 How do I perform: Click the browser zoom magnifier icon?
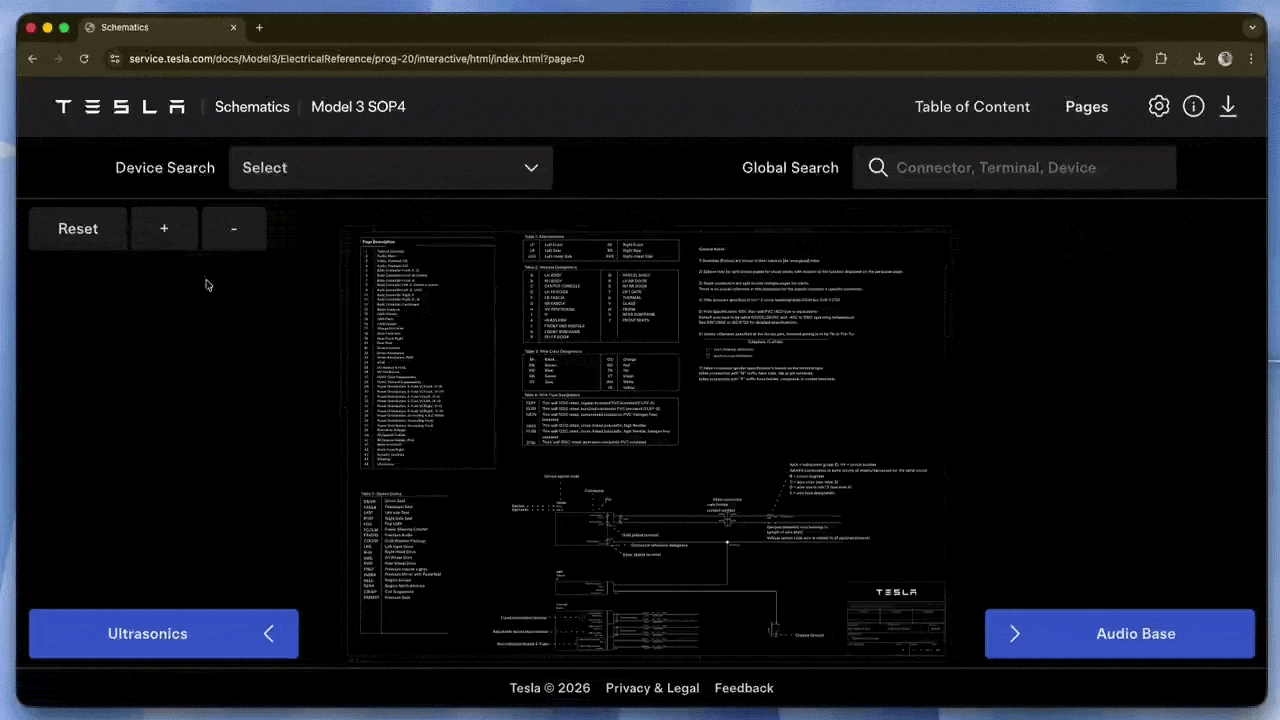click(1101, 59)
